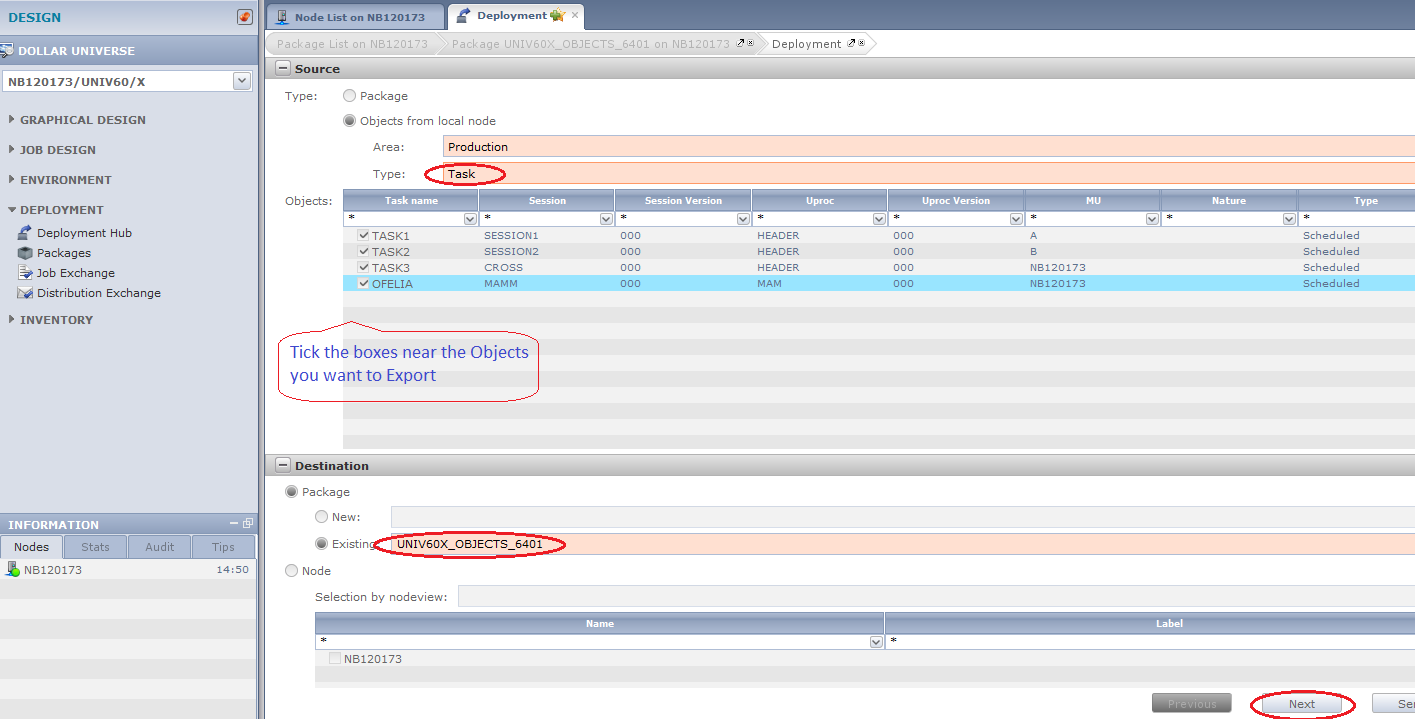Expand the ENVIRONMENT section

click(x=11, y=180)
